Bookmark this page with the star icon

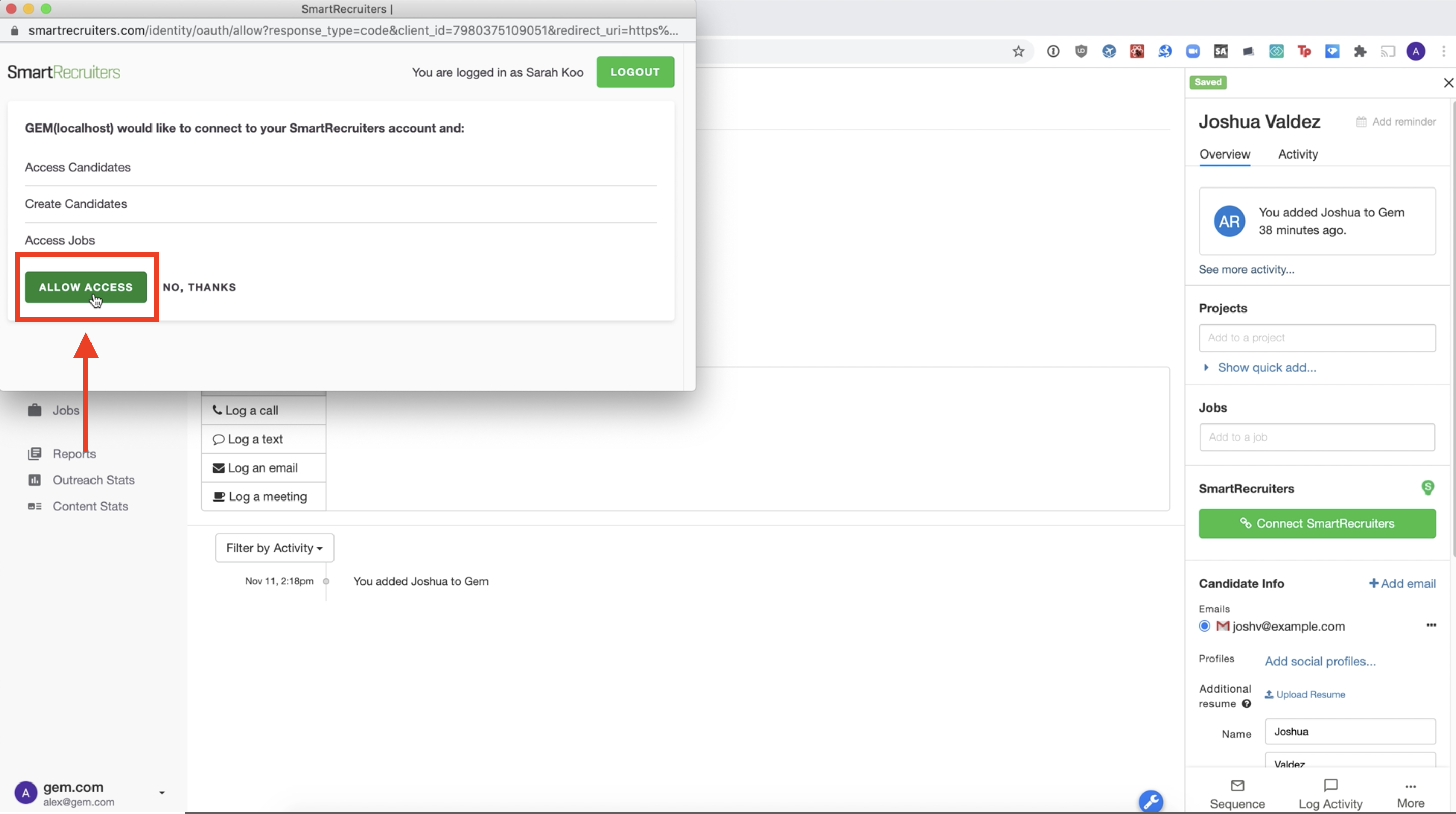[1018, 51]
